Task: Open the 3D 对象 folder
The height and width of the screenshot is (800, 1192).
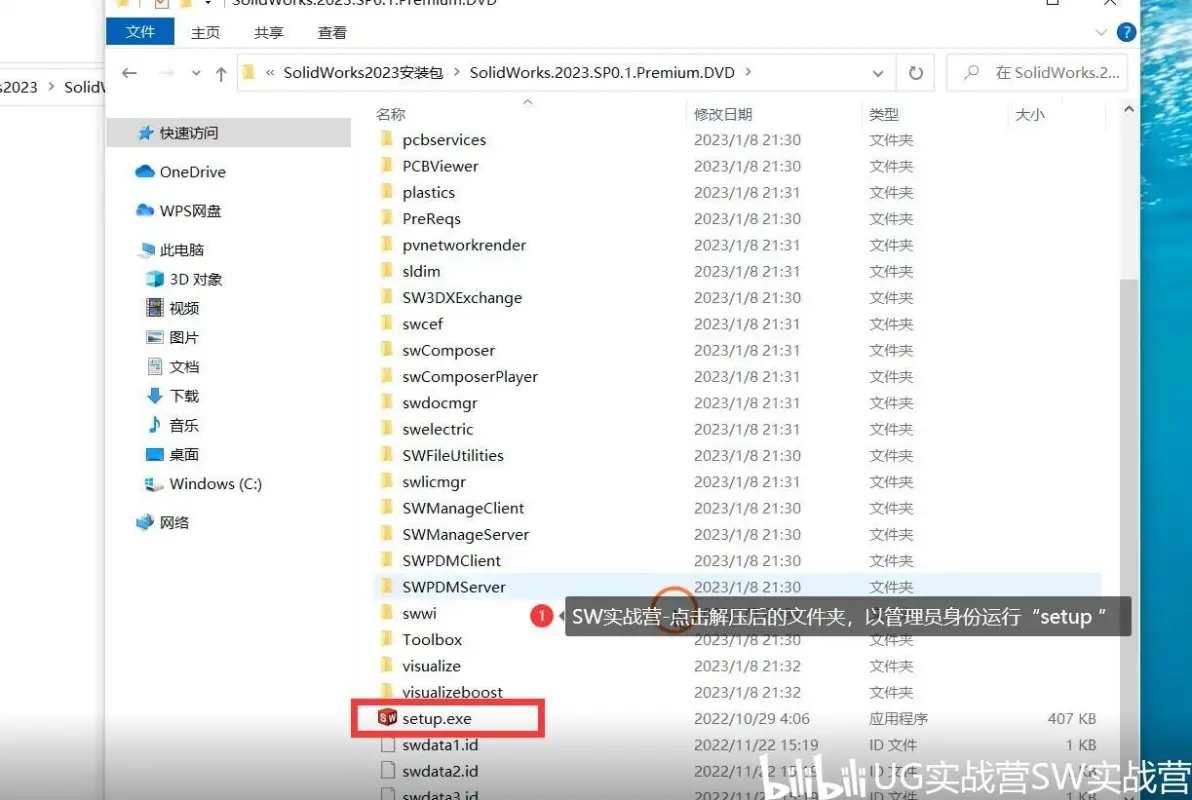Action: (183, 279)
